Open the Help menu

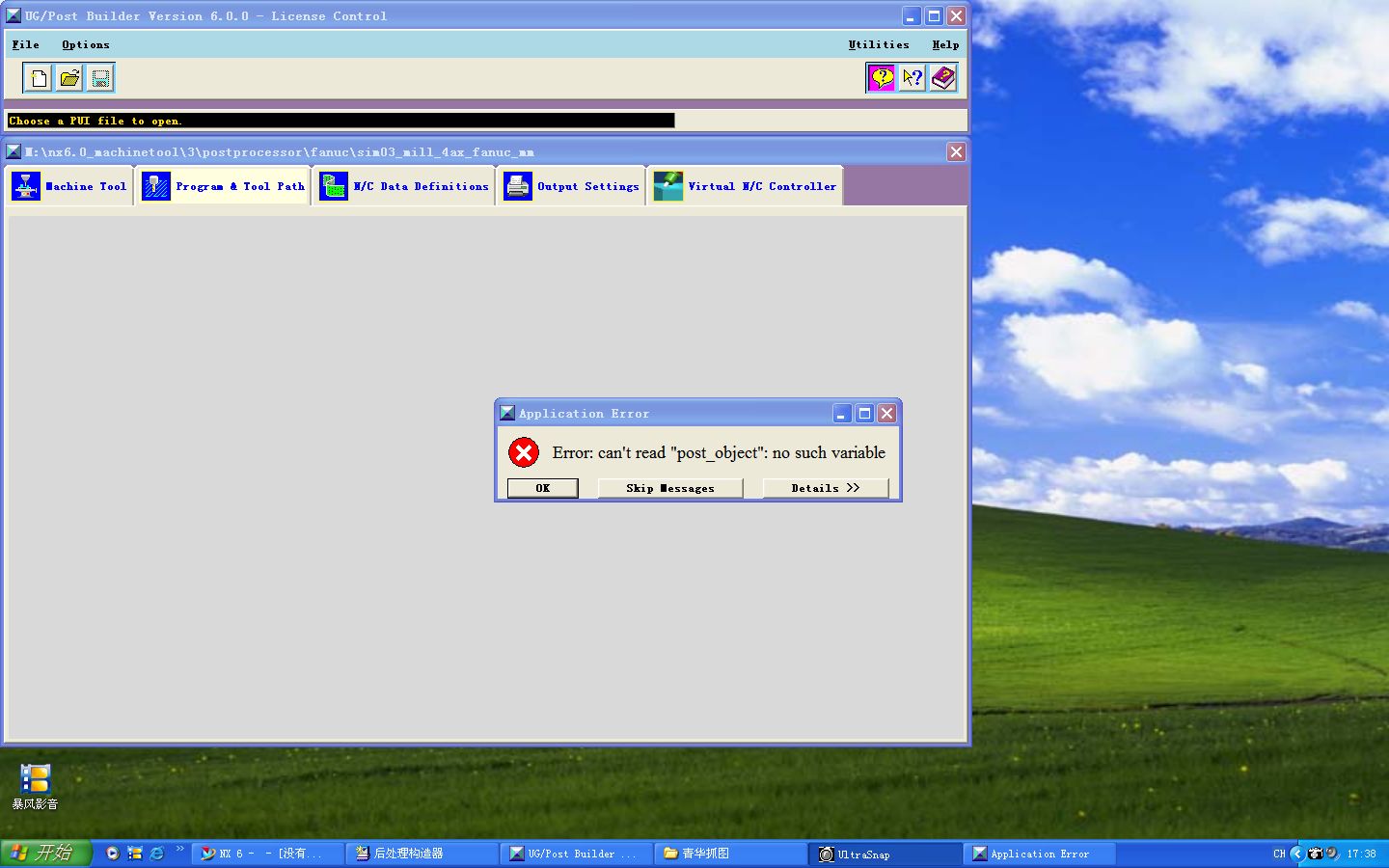[945, 44]
